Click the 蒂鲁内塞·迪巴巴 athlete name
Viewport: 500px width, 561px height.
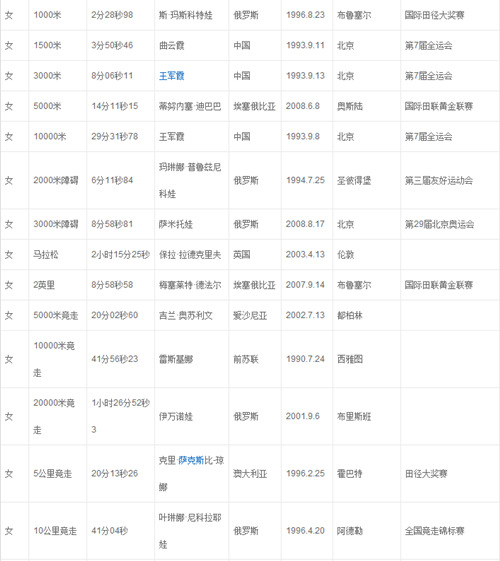[x=190, y=106]
